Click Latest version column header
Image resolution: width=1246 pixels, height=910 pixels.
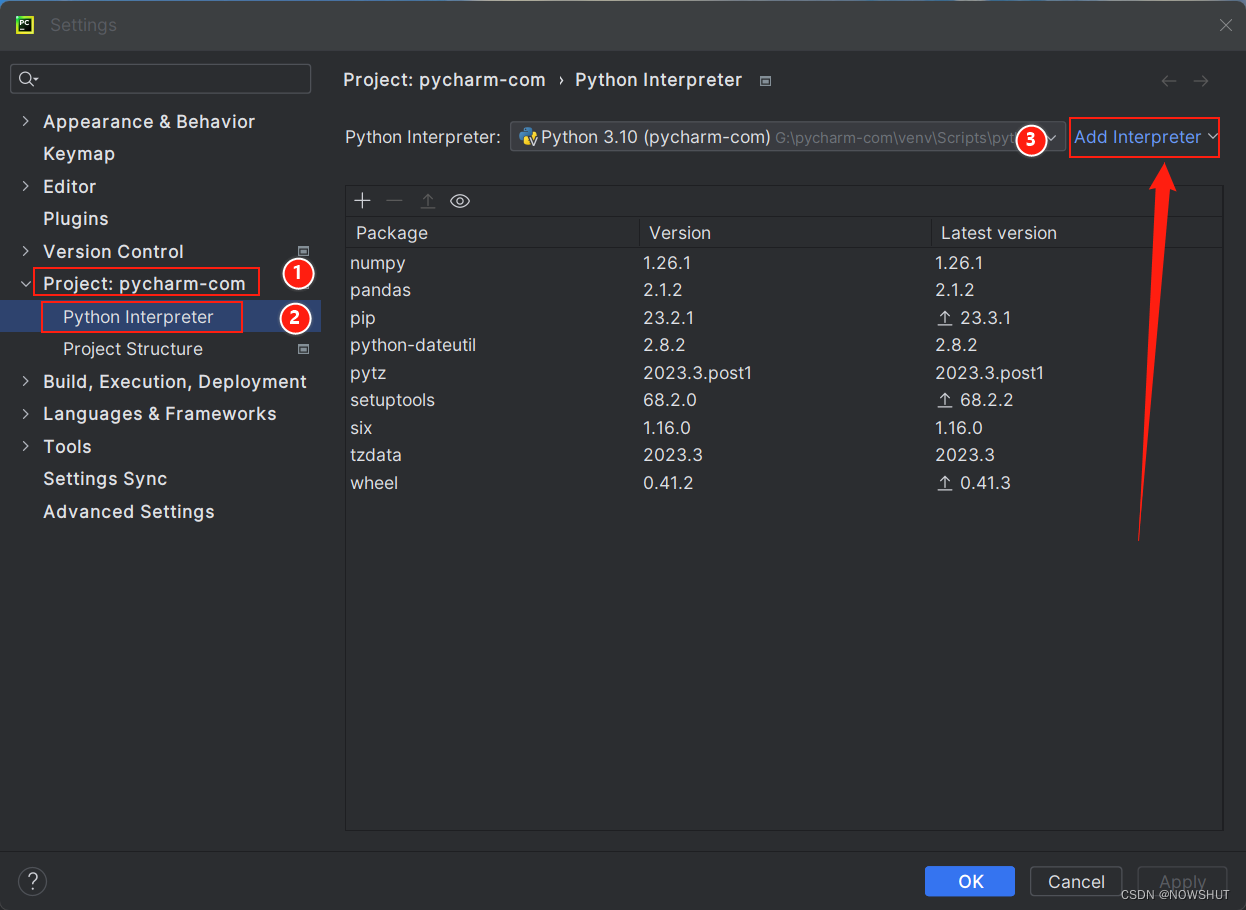[x=1077, y=233]
